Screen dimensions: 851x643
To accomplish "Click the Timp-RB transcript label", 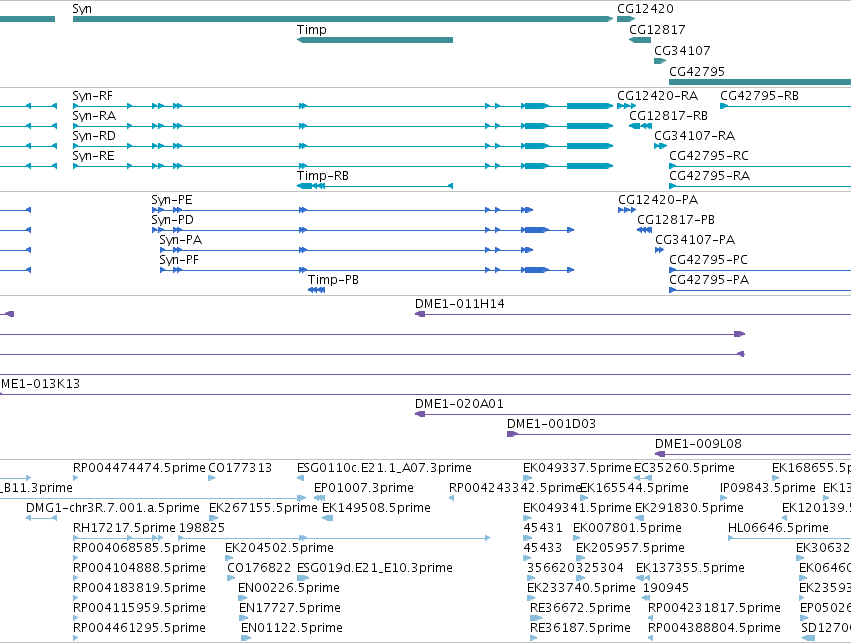I will pyautogui.click(x=323, y=176).
